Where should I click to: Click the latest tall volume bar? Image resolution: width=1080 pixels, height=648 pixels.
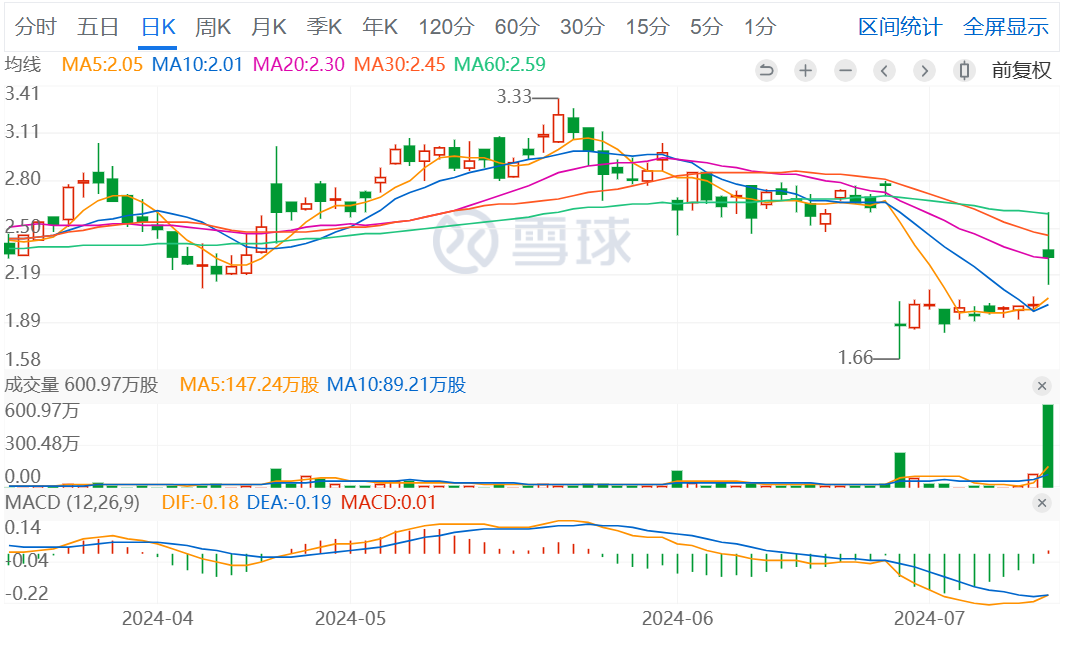pos(1048,446)
